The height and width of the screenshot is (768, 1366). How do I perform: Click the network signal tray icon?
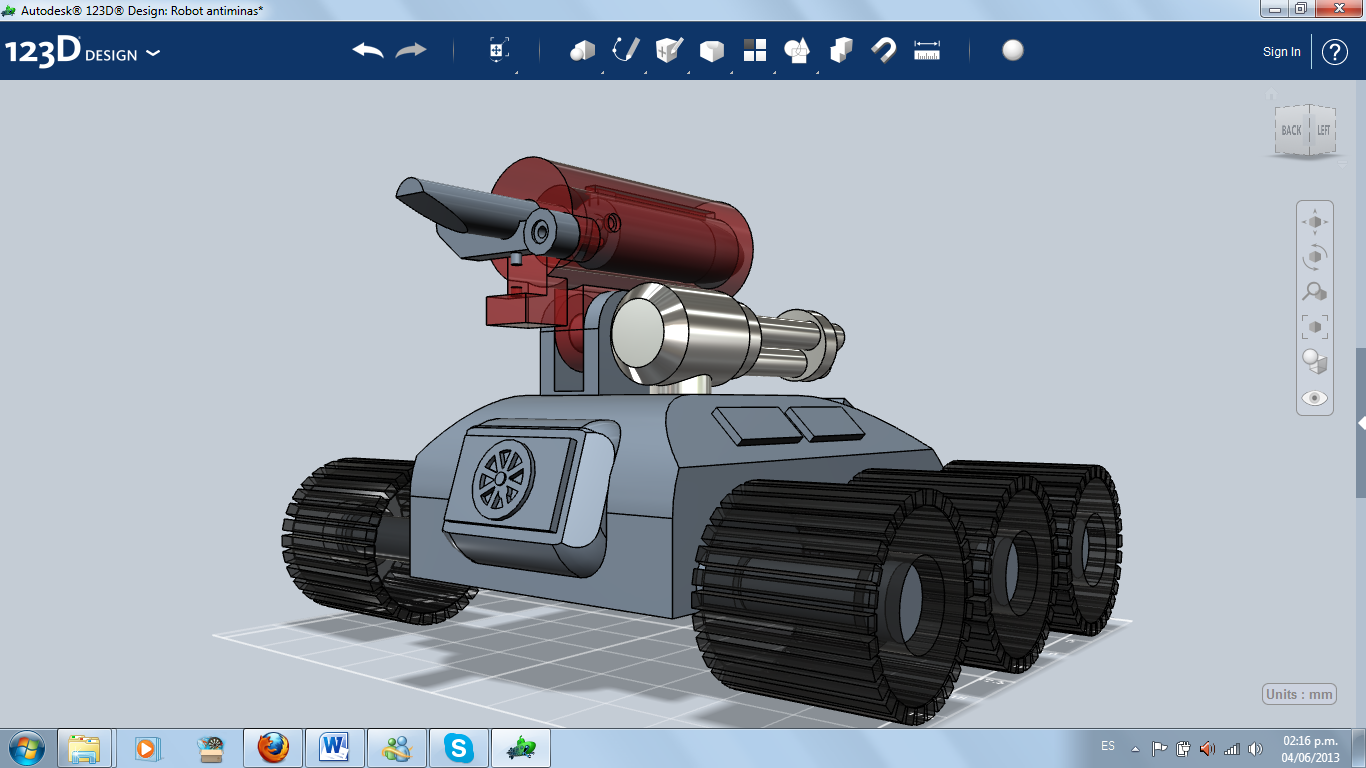(1231, 748)
